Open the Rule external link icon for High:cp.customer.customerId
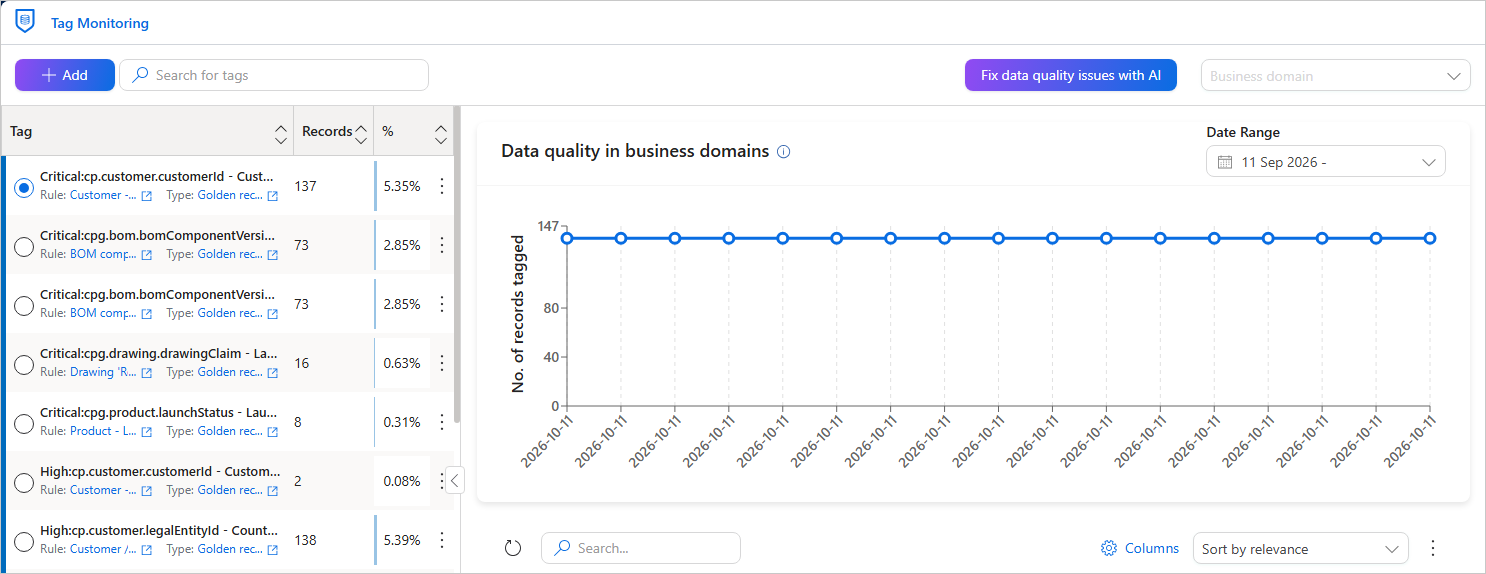 [147, 491]
